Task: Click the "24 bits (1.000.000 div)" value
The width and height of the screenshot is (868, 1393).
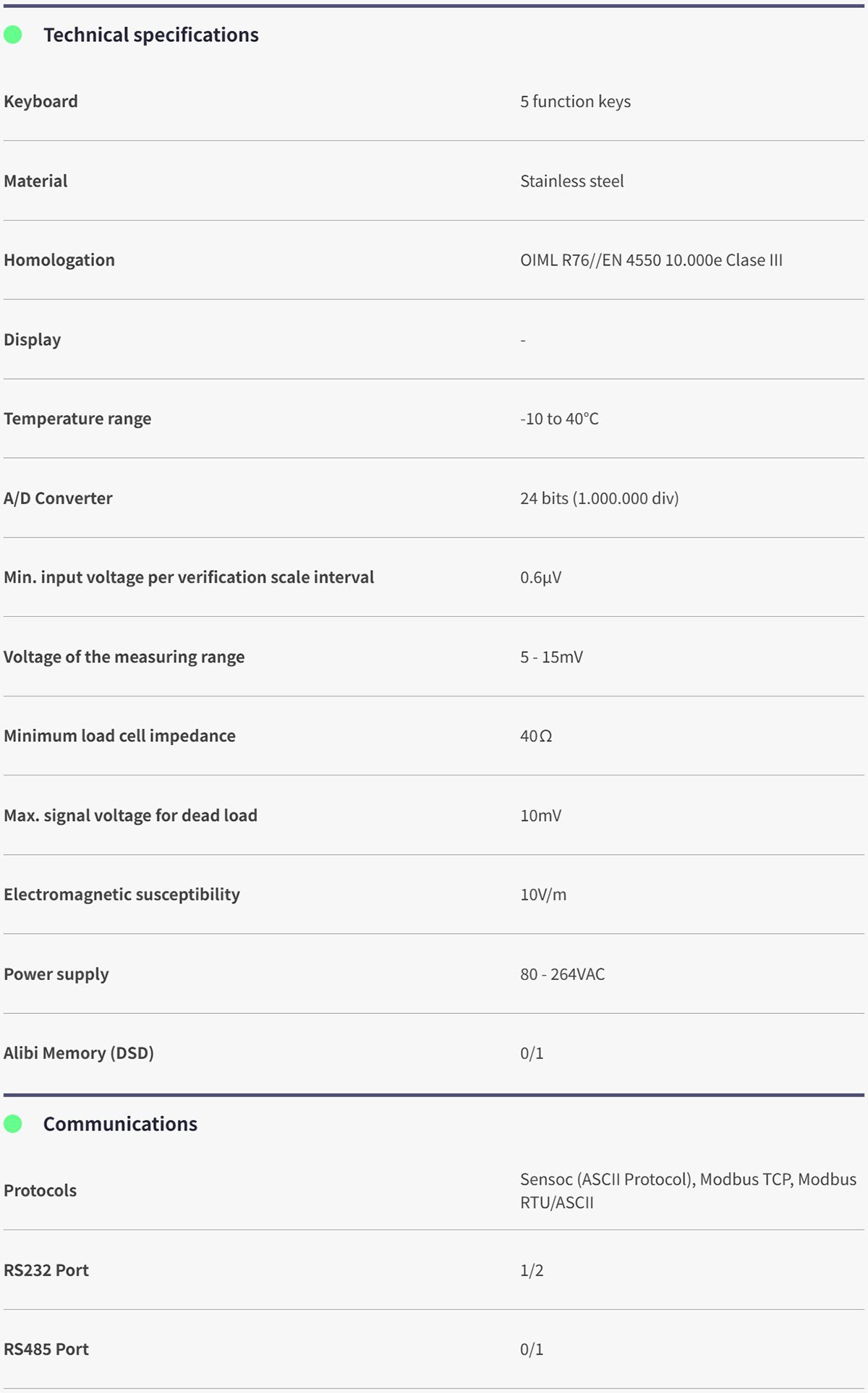Action: click(x=599, y=498)
